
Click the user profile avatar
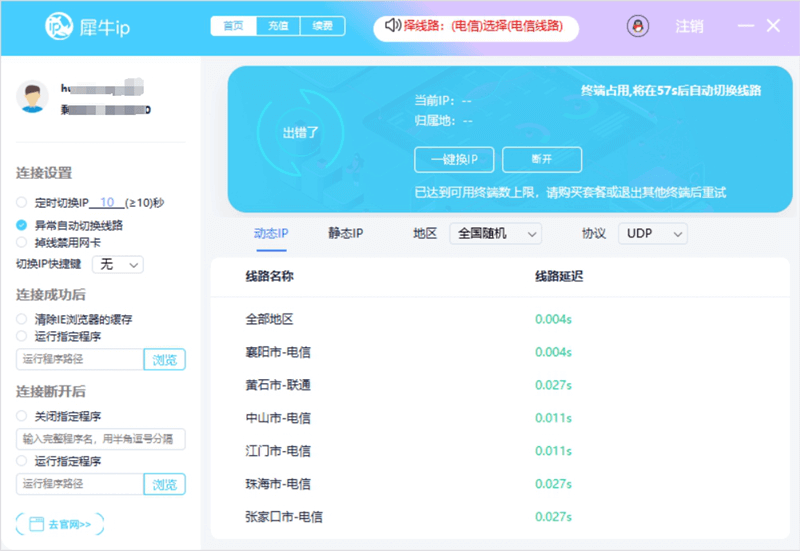click(x=32, y=96)
